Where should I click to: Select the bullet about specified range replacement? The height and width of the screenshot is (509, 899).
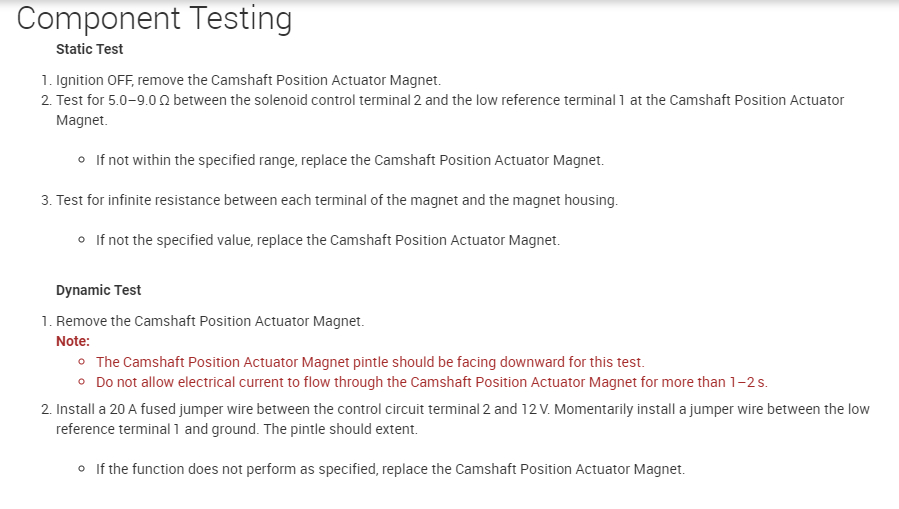click(x=349, y=160)
